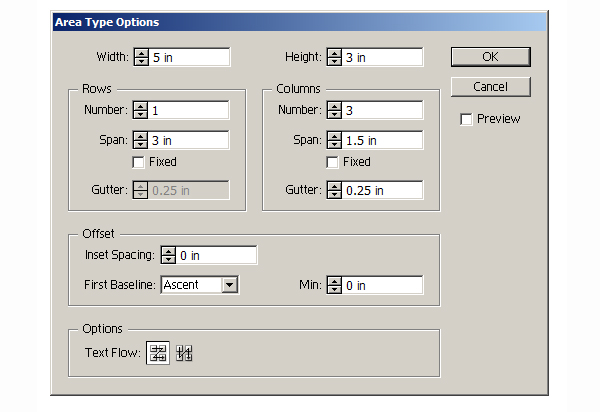Click the Columns Span stepper arrows

coord(334,141)
